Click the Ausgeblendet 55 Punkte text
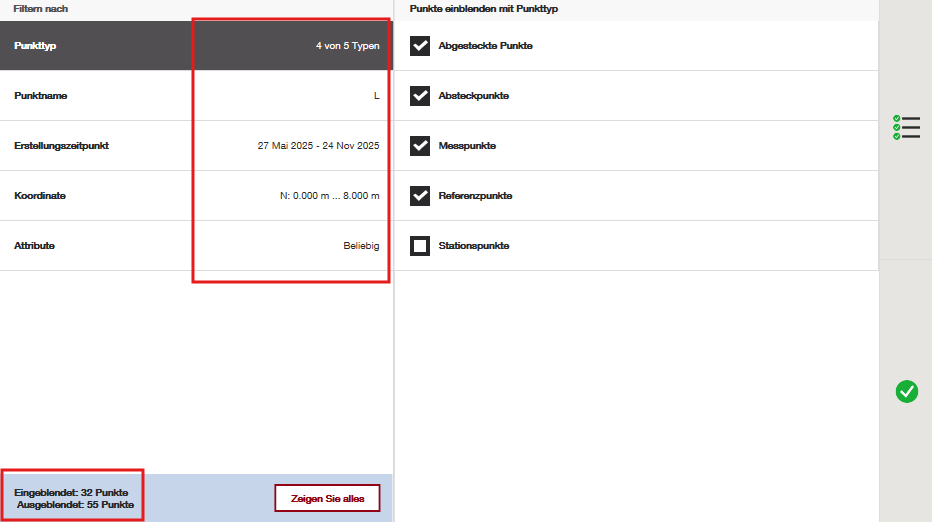 pos(75,505)
